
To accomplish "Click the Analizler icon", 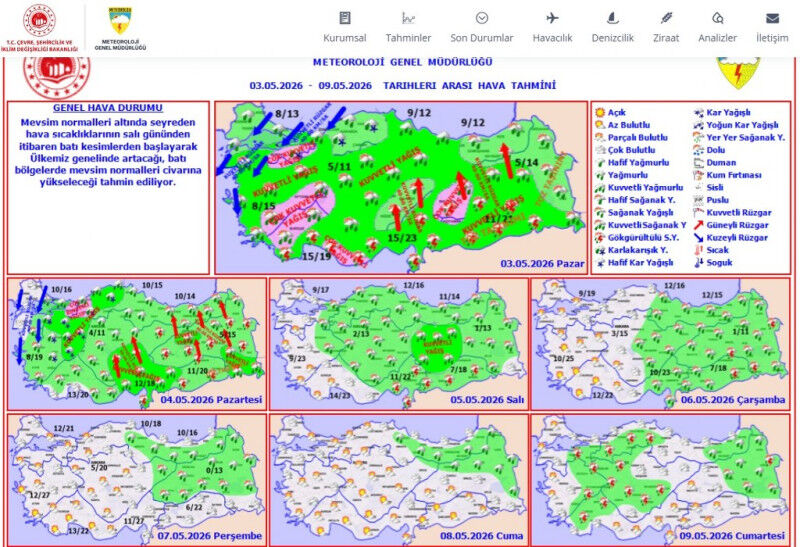I will coord(717,18).
